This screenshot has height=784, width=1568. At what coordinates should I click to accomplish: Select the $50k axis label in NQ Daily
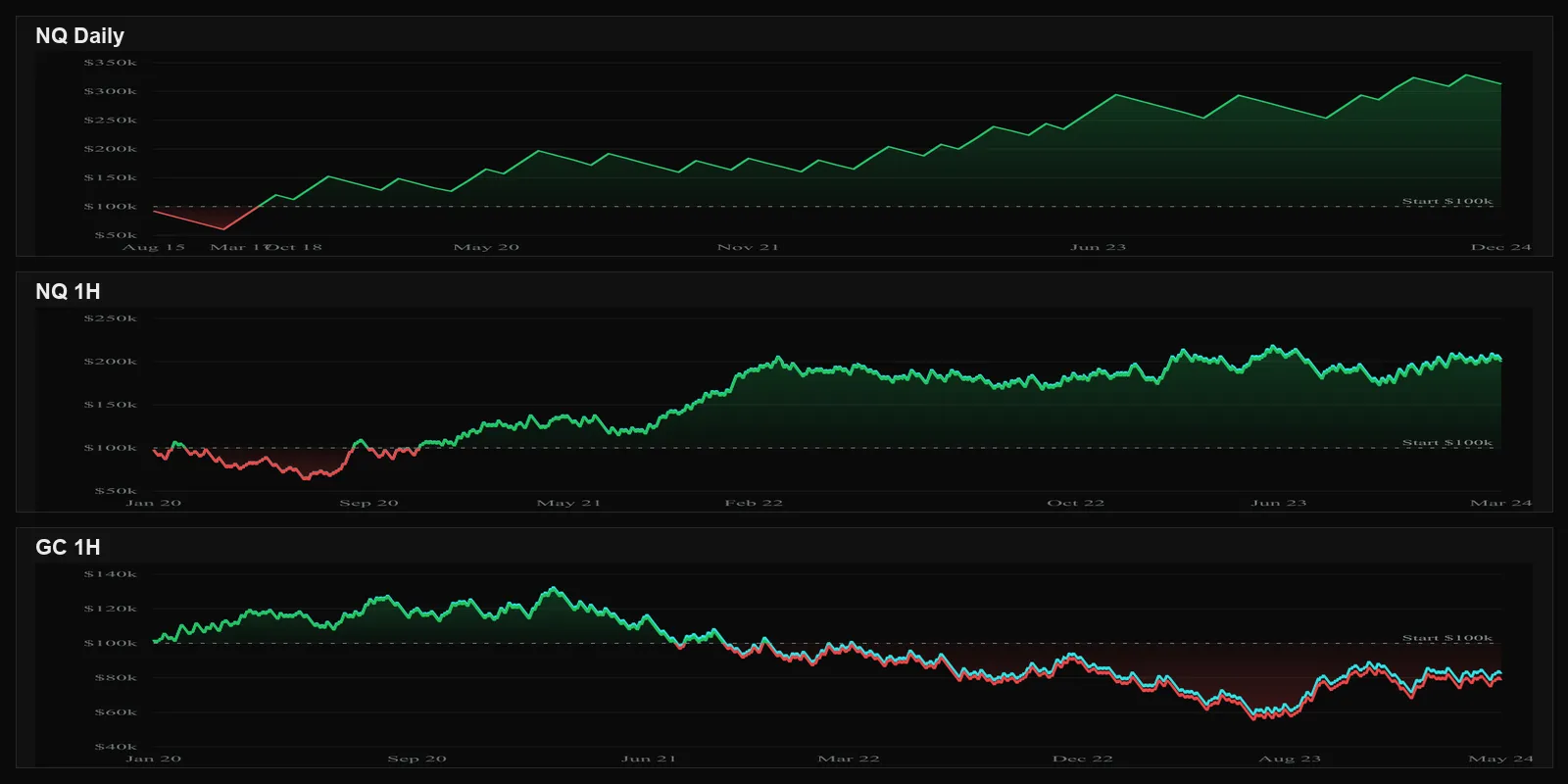[x=116, y=235]
